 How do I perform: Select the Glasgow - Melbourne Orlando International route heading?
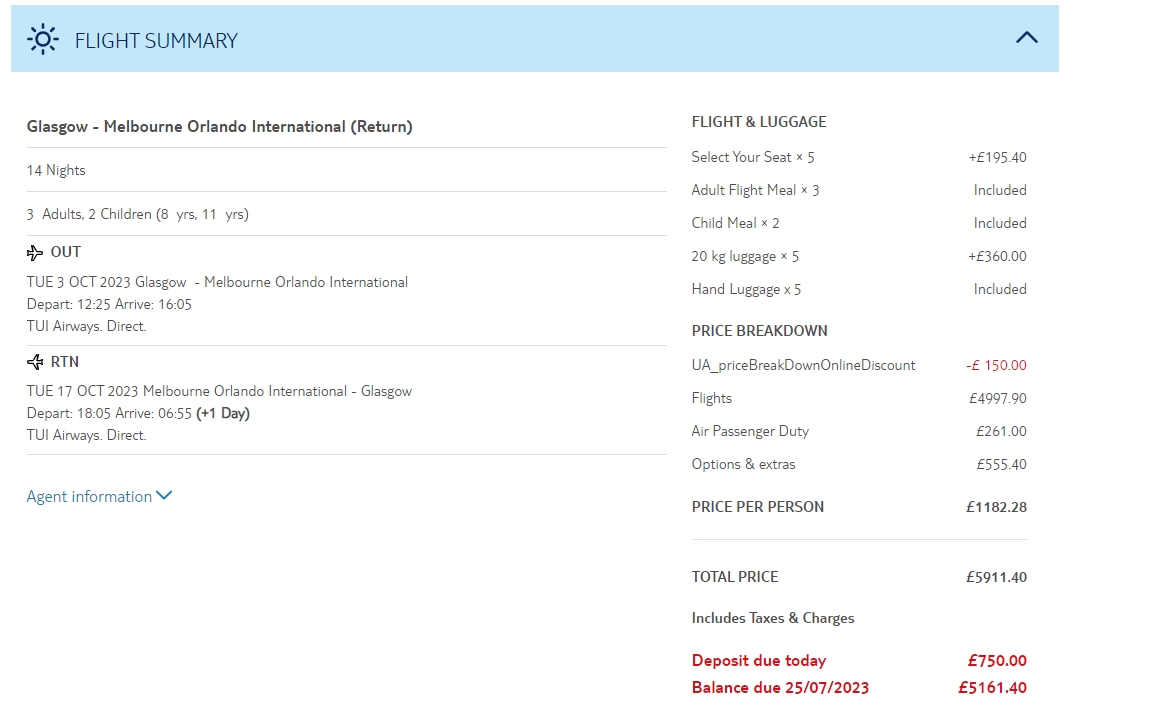[219, 127]
